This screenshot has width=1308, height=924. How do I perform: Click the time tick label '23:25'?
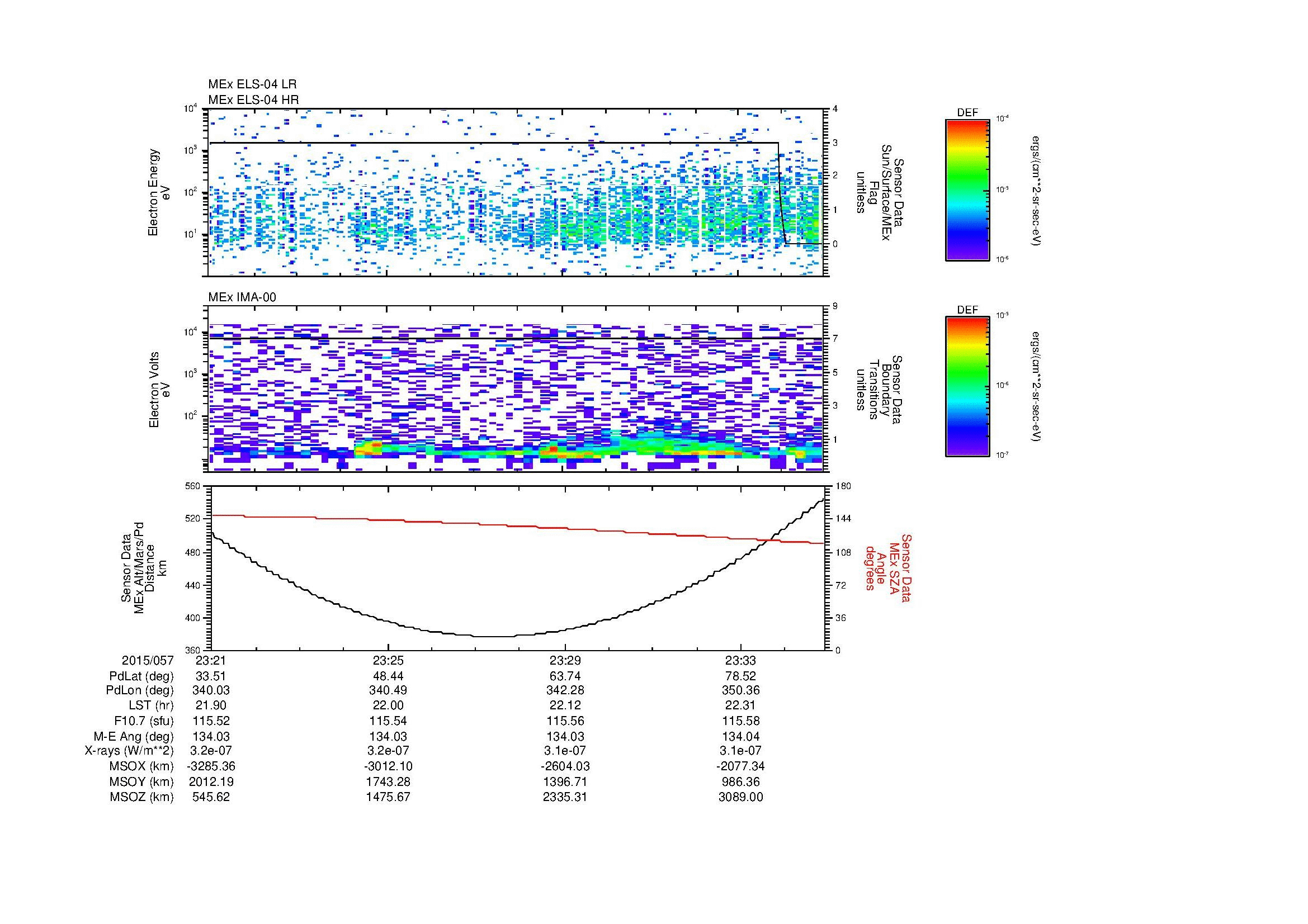tap(388, 661)
